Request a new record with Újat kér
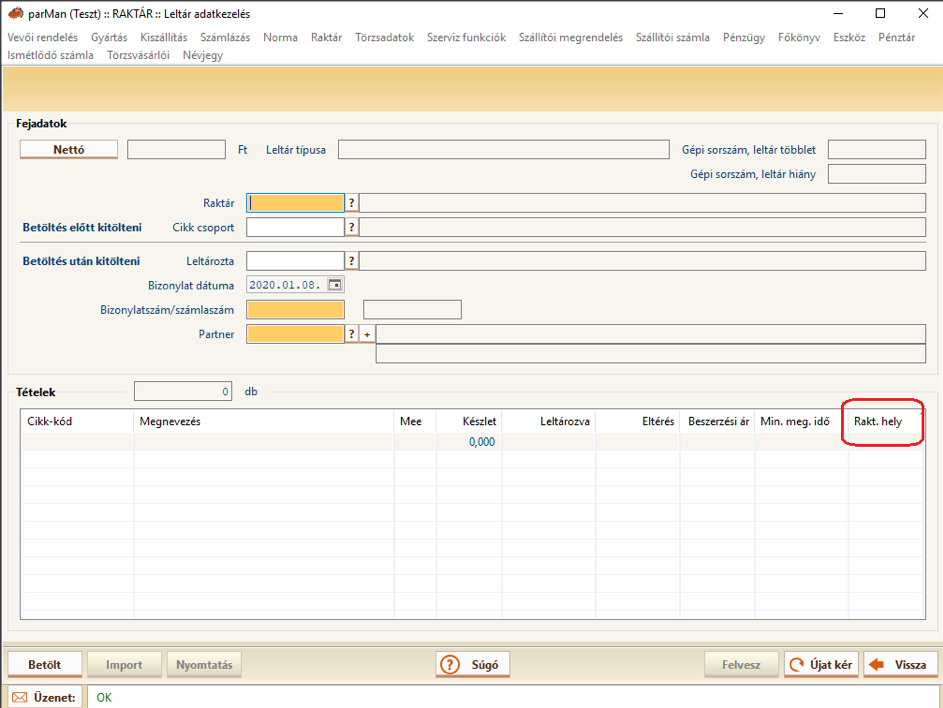The width and height of the screenshot is (943, 708). (x=821, y=665)
